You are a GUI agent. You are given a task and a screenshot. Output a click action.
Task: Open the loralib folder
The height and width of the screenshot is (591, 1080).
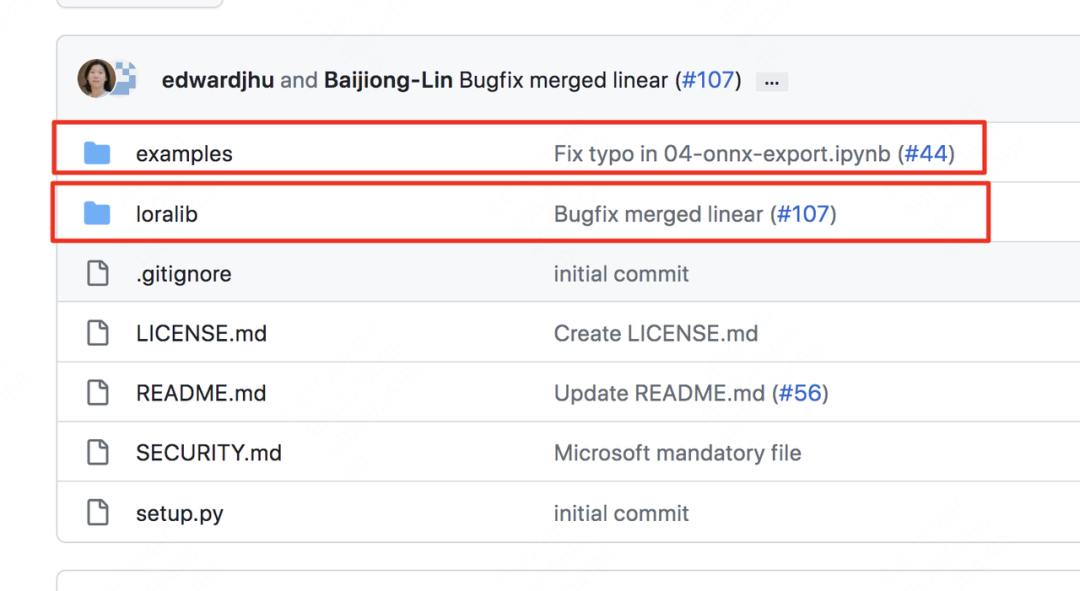tap(167, 214)
